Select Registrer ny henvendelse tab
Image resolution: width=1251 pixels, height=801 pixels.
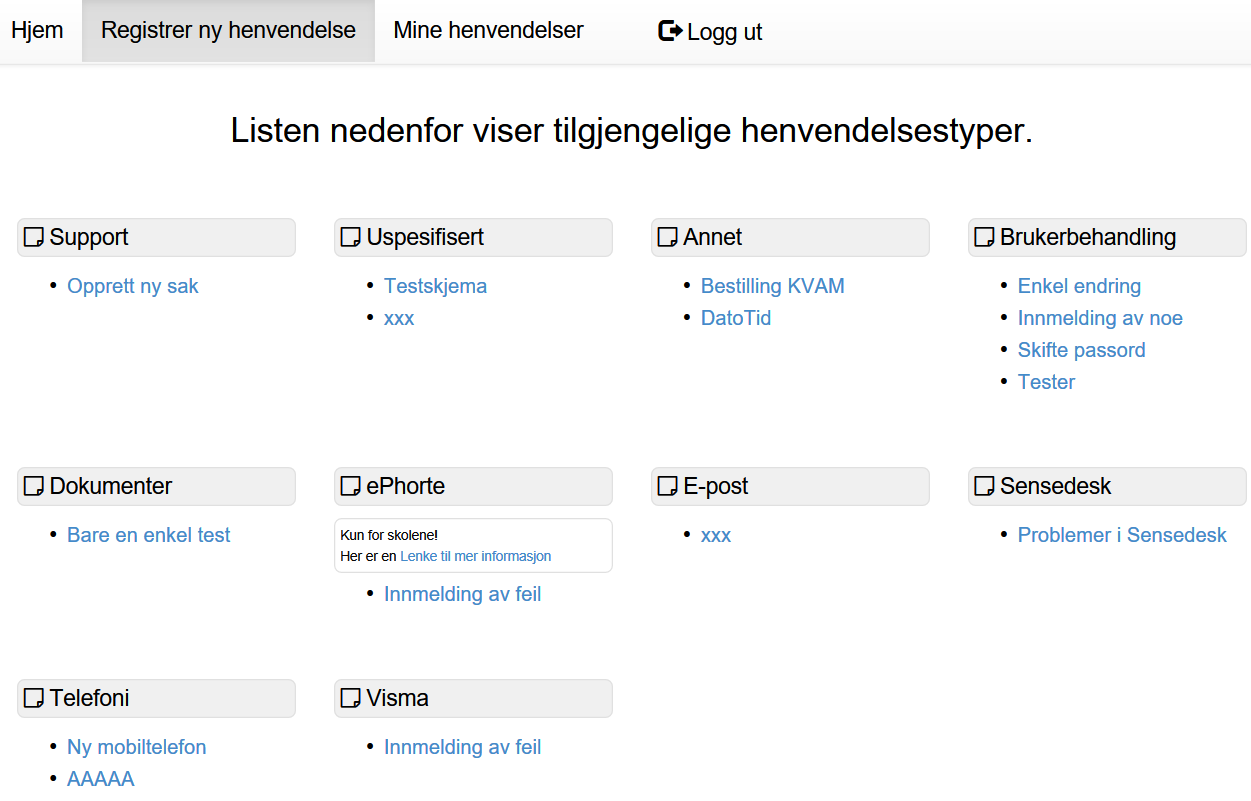coord(228,31)
